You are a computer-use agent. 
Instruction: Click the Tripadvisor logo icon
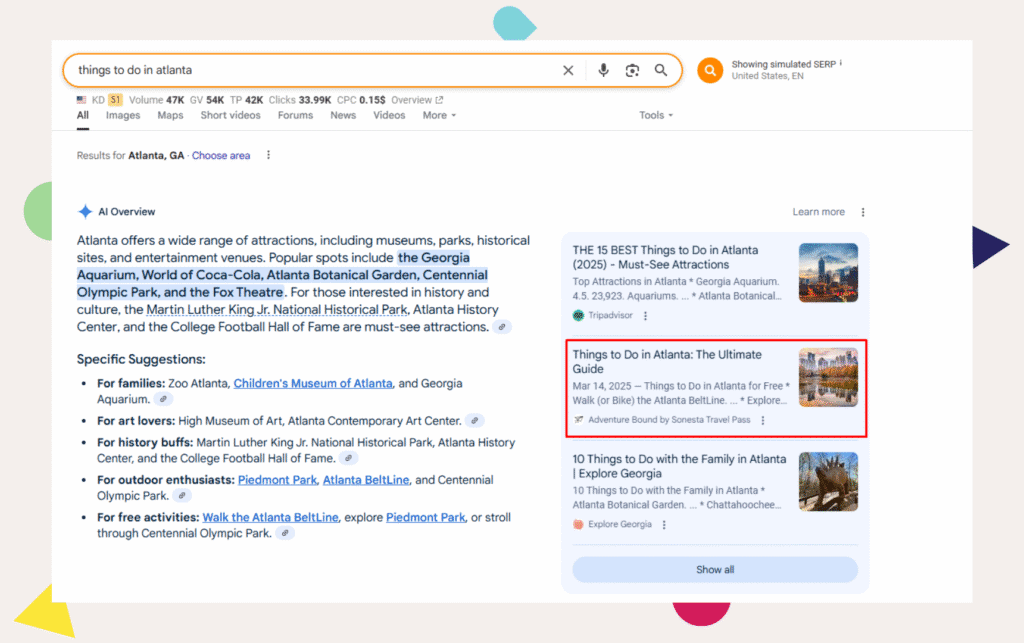pos(578,315)
